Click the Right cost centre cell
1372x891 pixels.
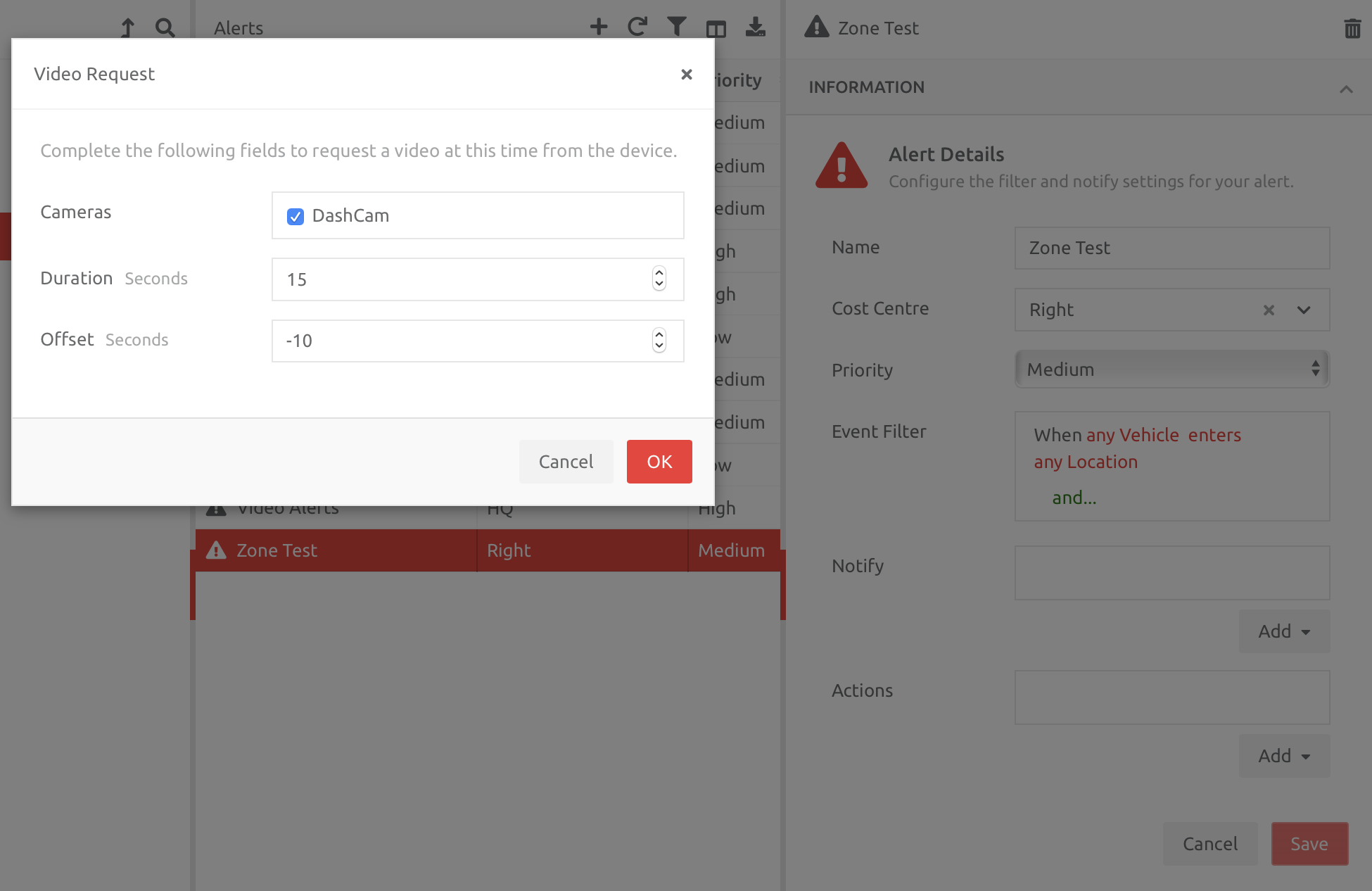582,550
